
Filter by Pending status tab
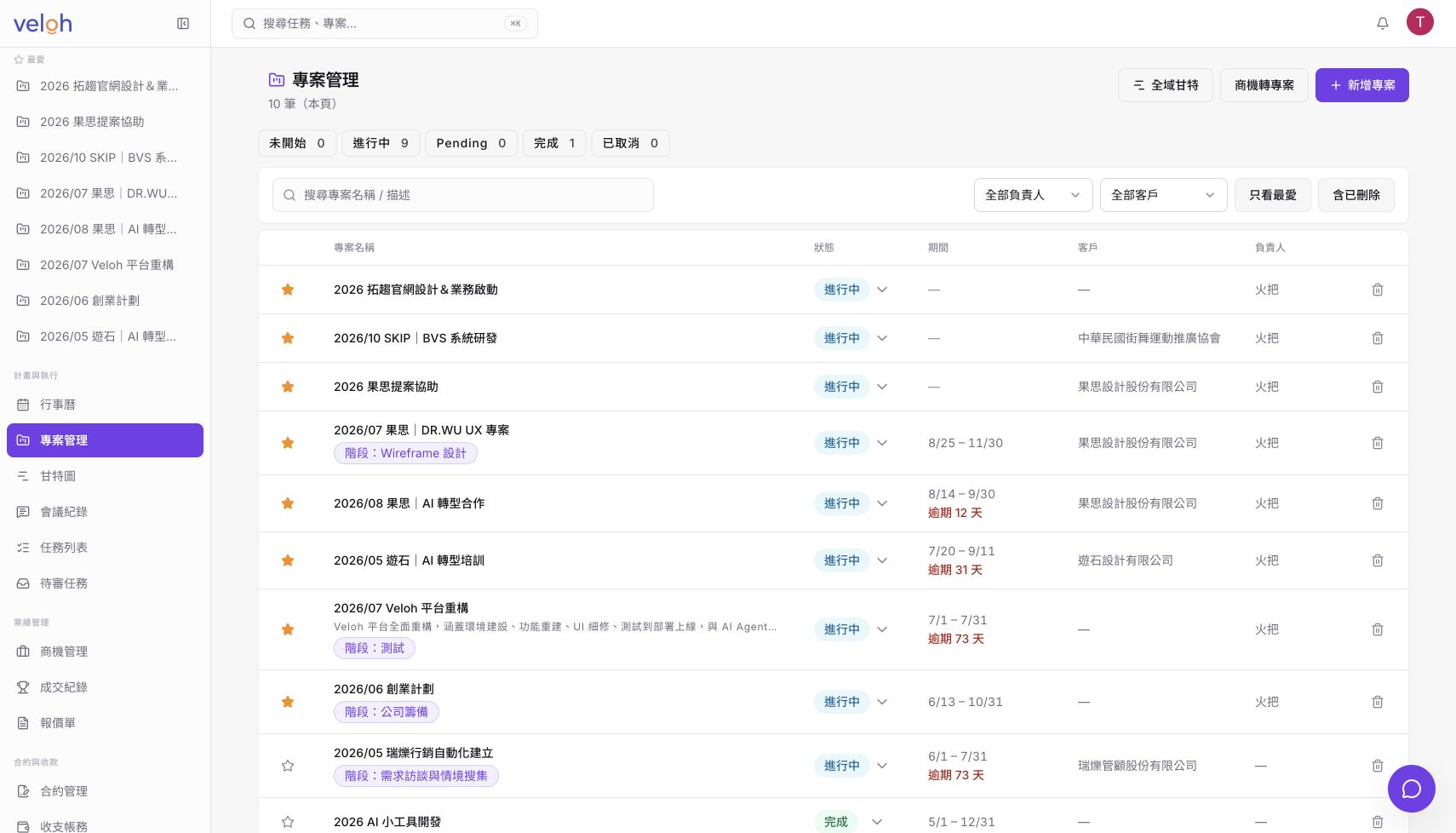tap(471, 143)
